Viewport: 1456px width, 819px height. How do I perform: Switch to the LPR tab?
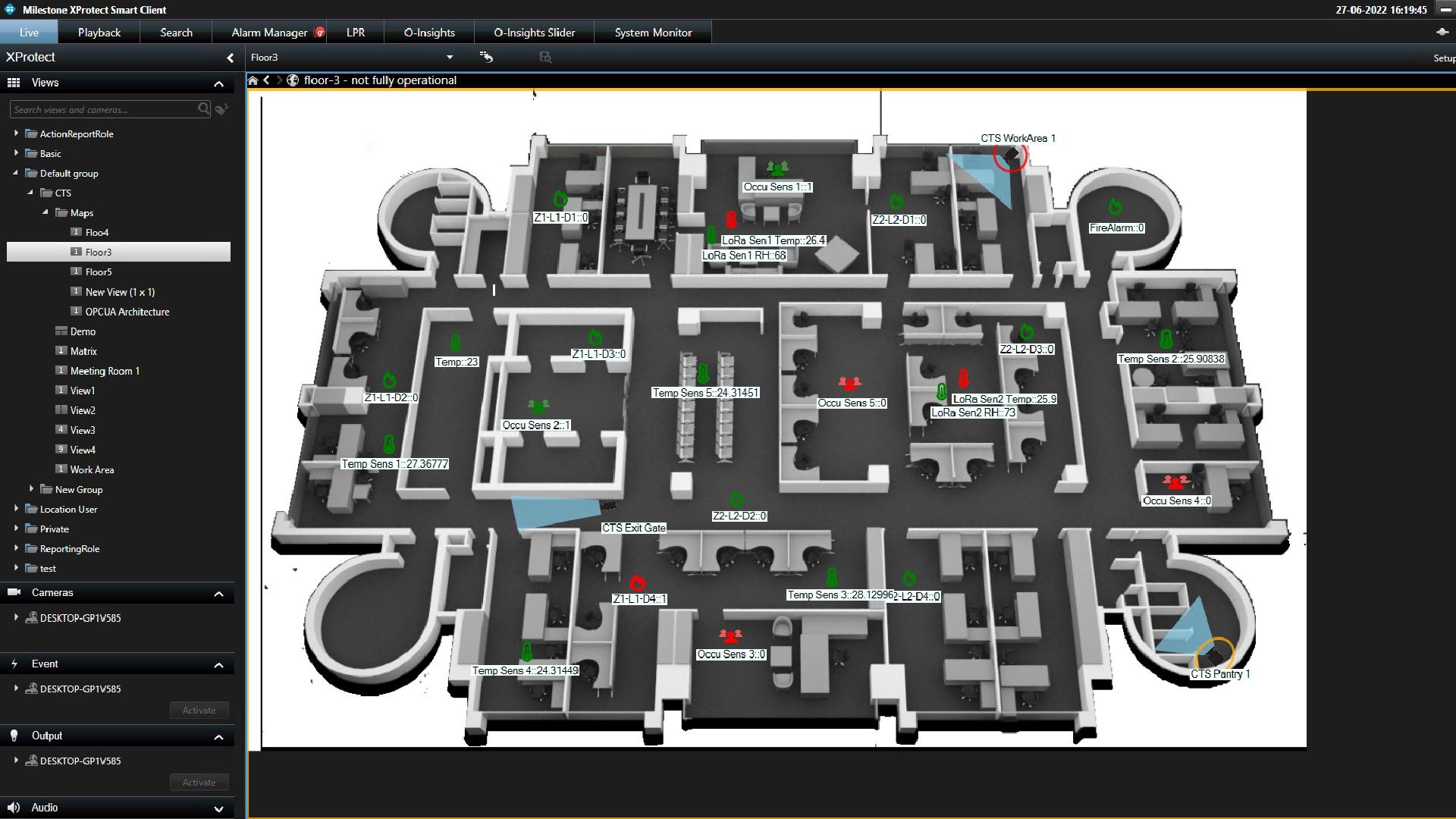pos(356,33)
